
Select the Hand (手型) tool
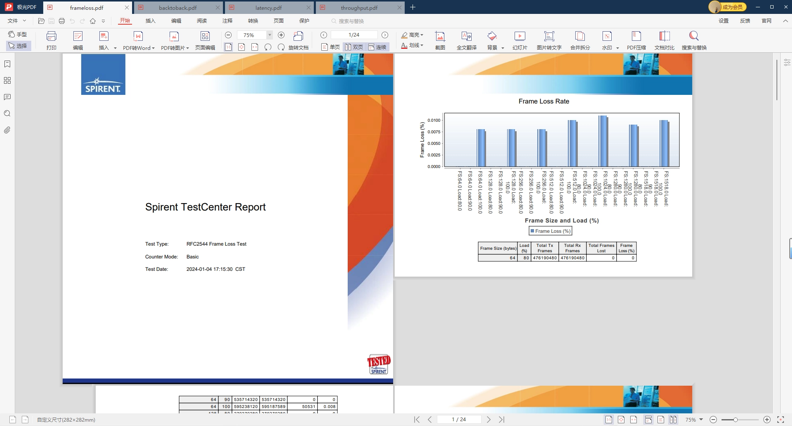click(18, 34)
